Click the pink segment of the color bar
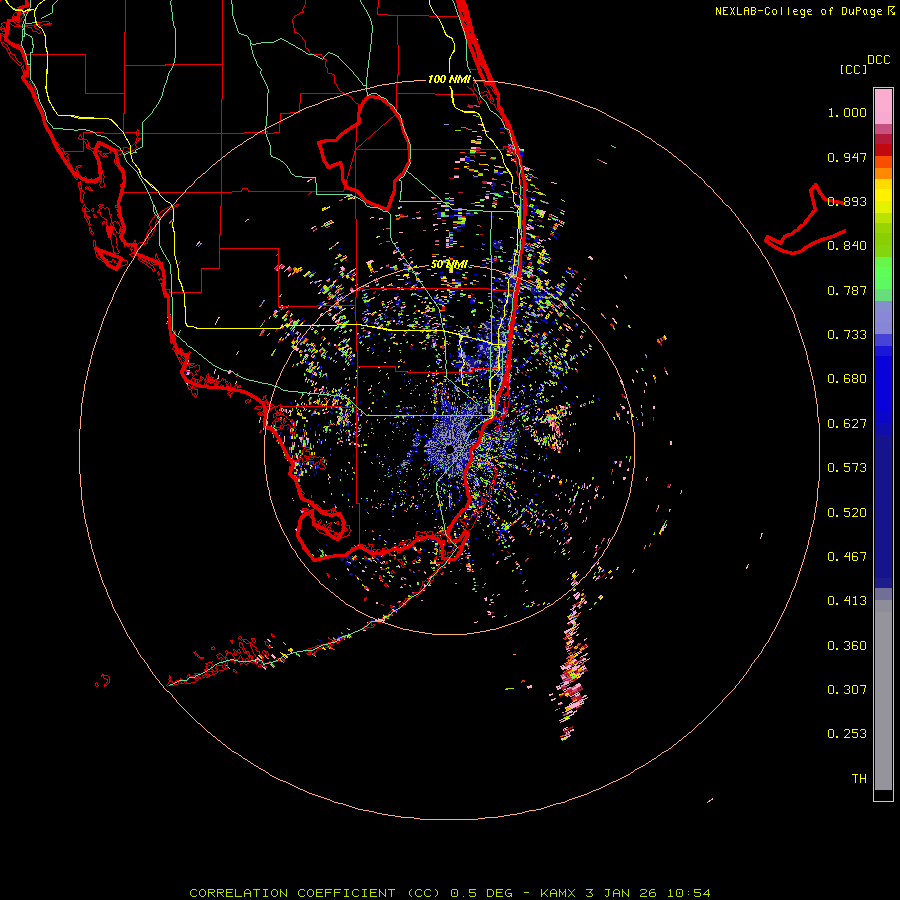 883,107
